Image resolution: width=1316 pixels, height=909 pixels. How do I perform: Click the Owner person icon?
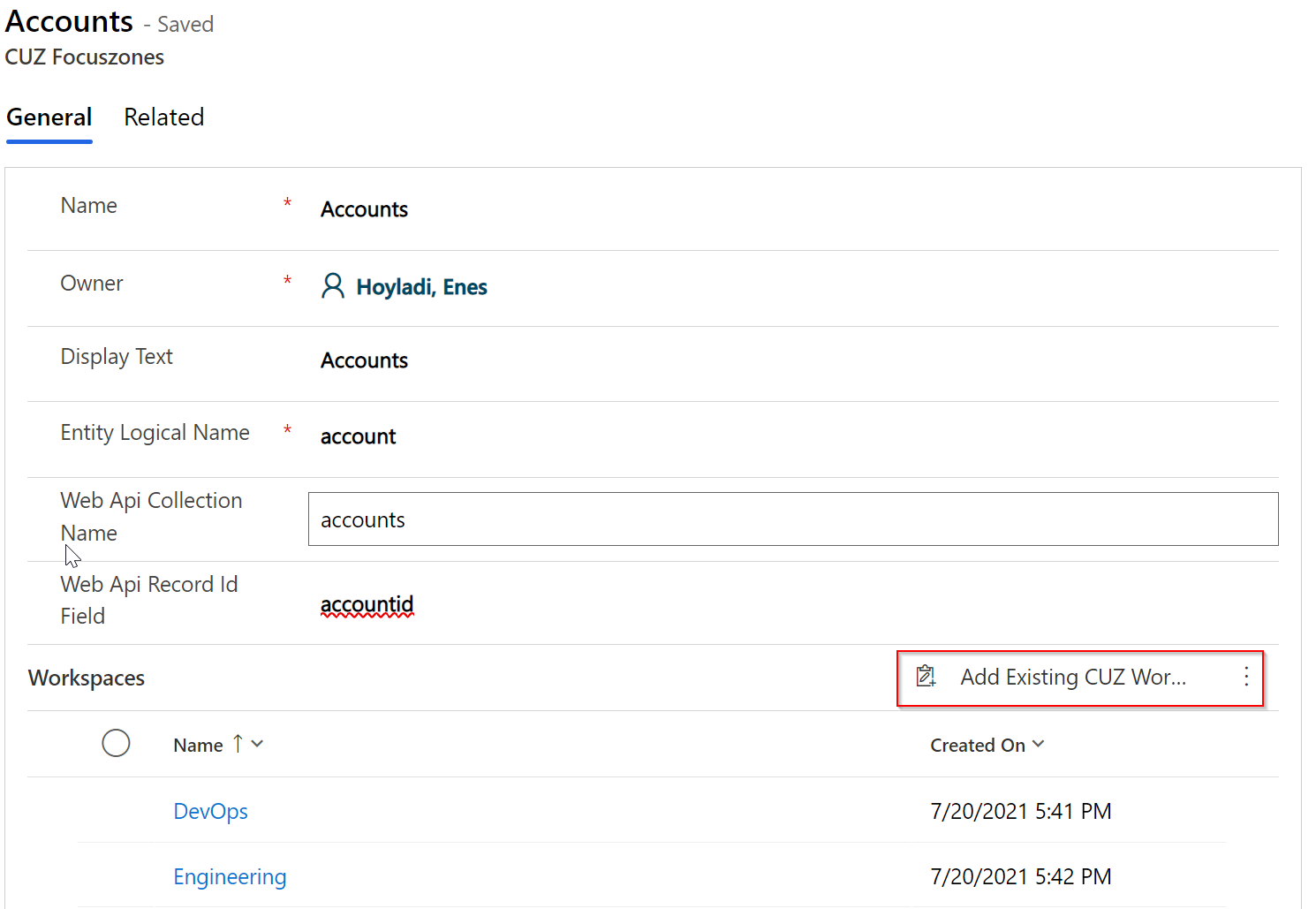(x=333, y=286)
